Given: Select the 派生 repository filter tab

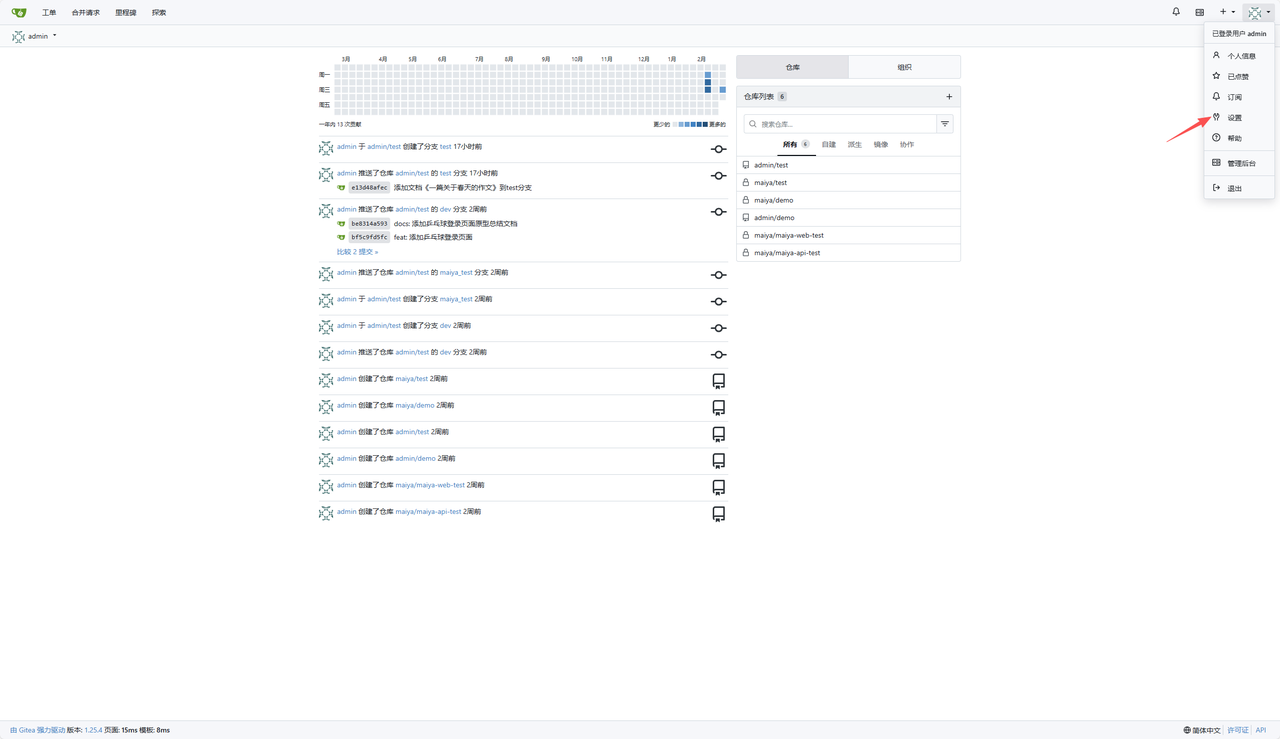Looking at the screenshot, I should tap(855, 145).
